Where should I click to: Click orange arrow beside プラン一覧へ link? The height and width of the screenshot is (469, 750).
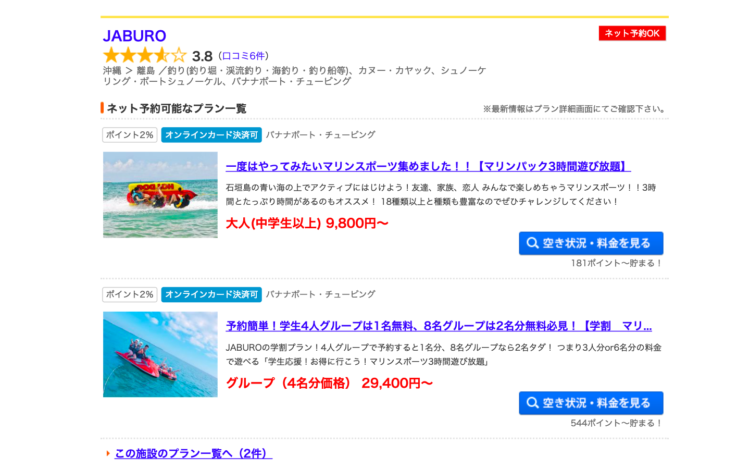[108, 453]
